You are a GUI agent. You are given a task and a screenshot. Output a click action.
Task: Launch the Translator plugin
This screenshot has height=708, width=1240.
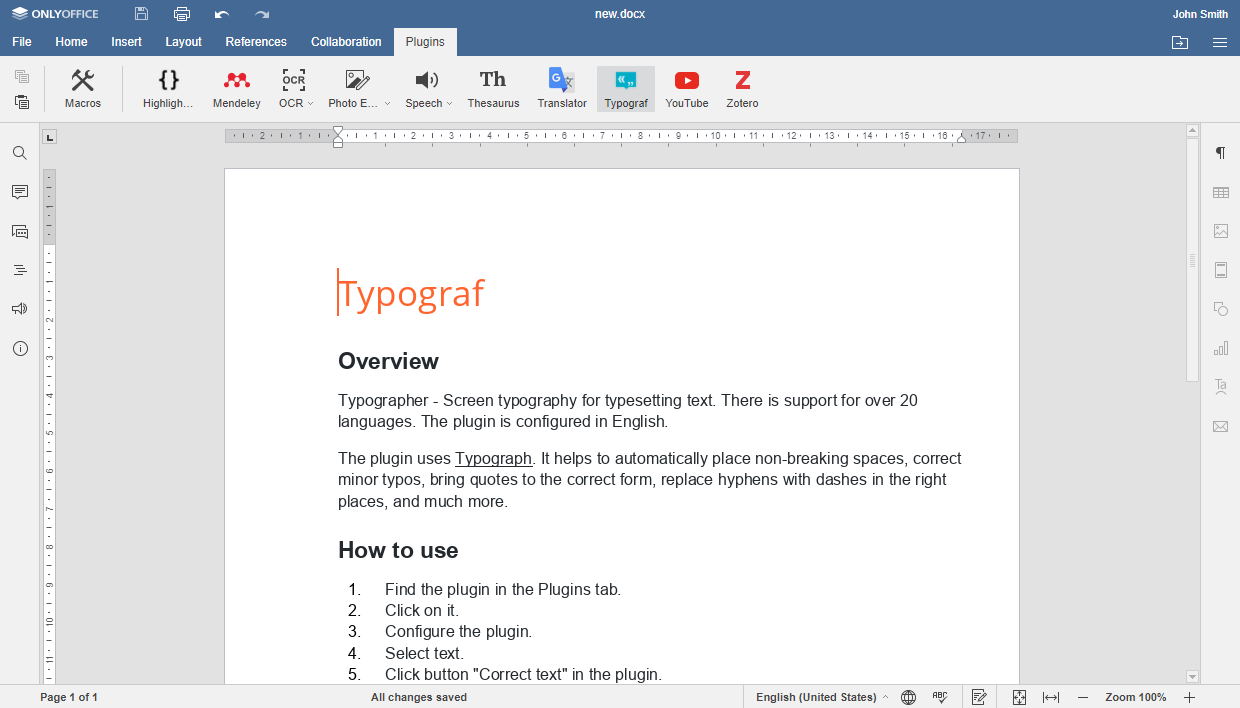(x=562, y=89)
